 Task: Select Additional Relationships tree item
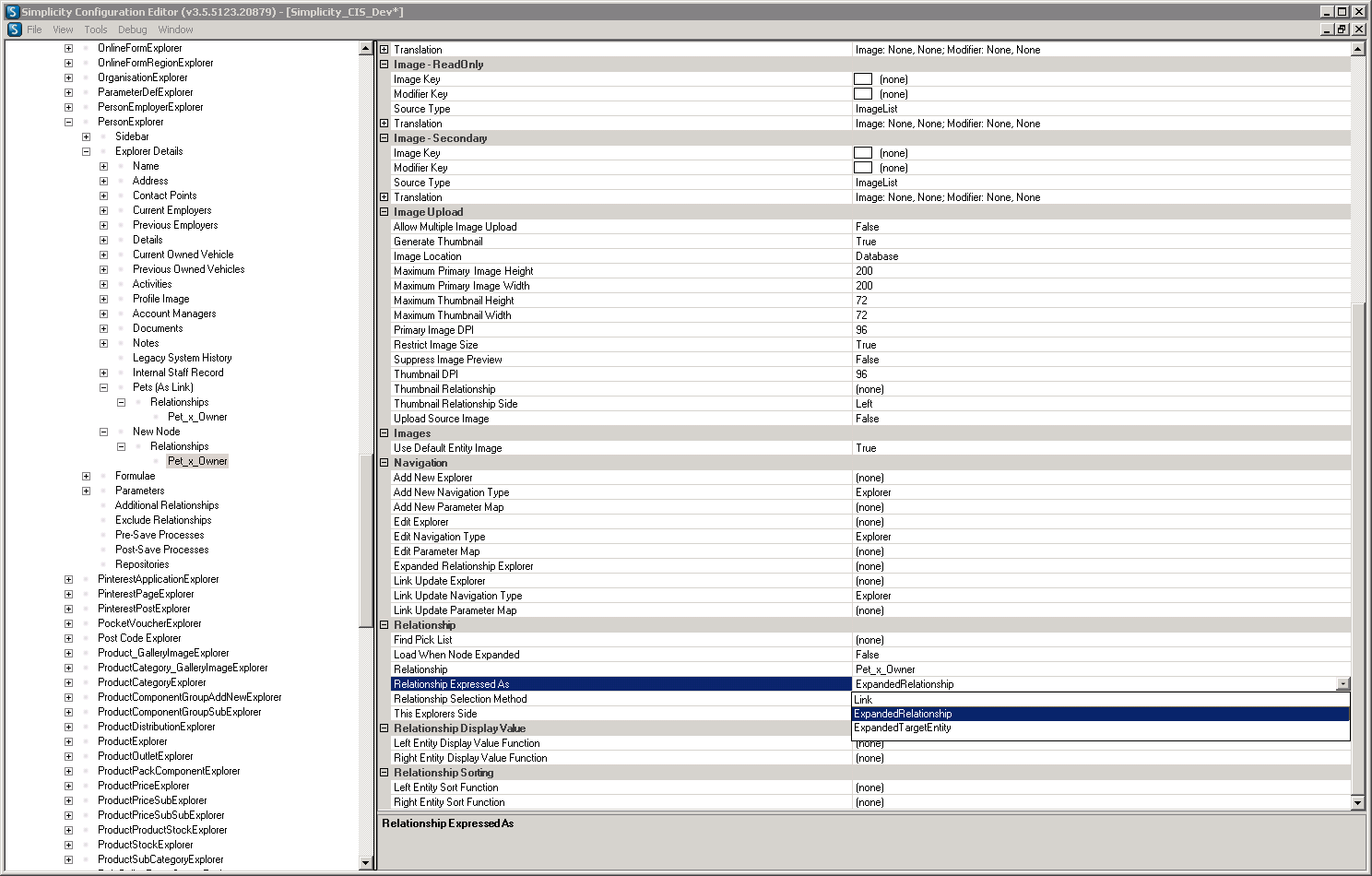(167, 505)
